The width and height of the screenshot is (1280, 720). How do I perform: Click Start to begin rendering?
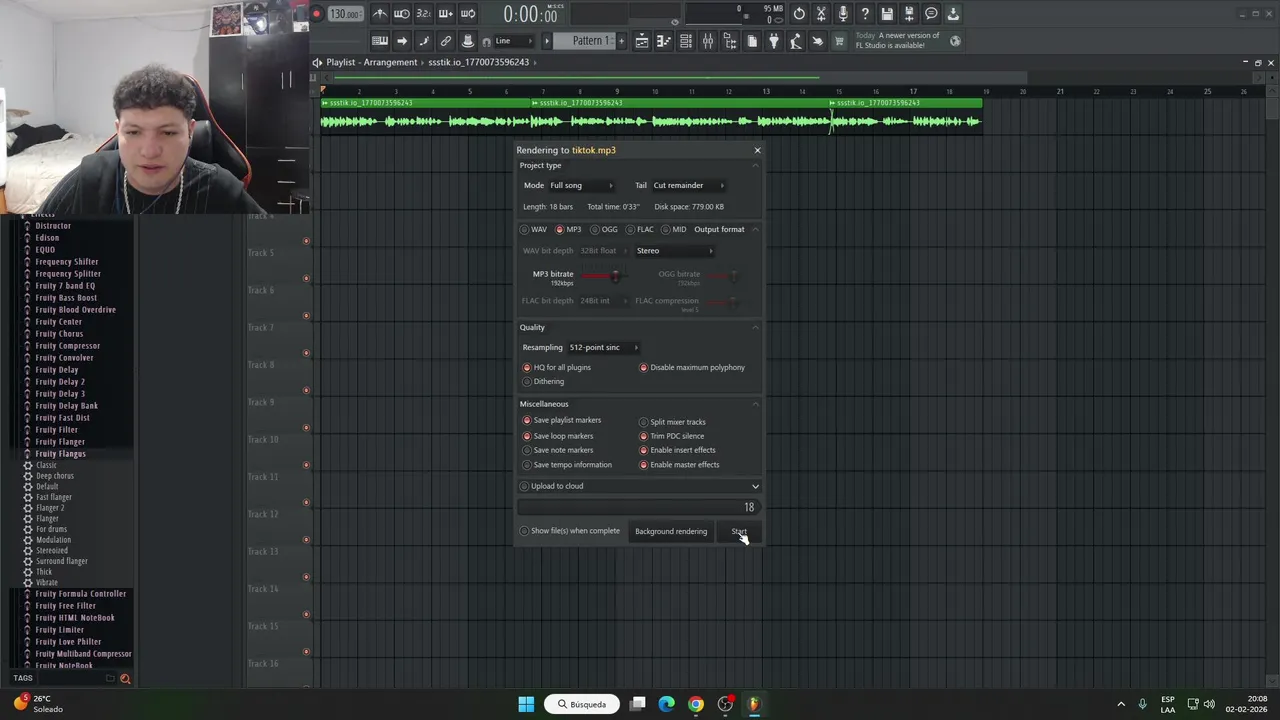(x=739, y=531)
